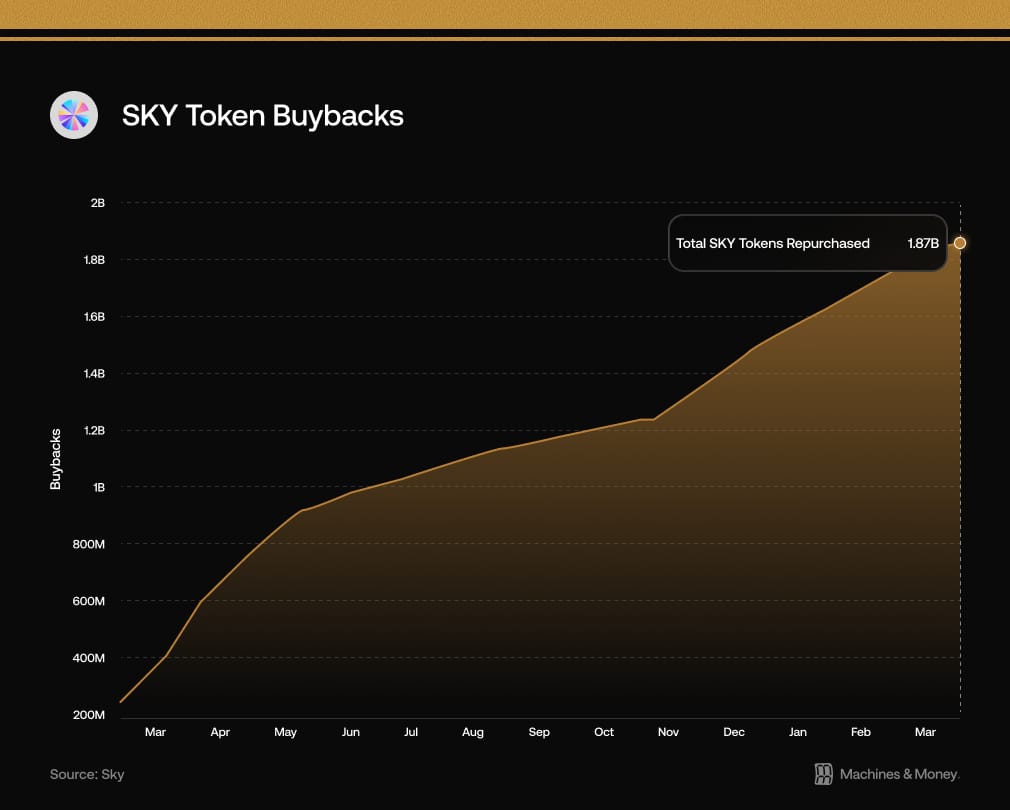Click the 'Machines & Money' brand text
Image resolution: width=1010 pixels, height=810 pixels.
click(x=899, y=774)
